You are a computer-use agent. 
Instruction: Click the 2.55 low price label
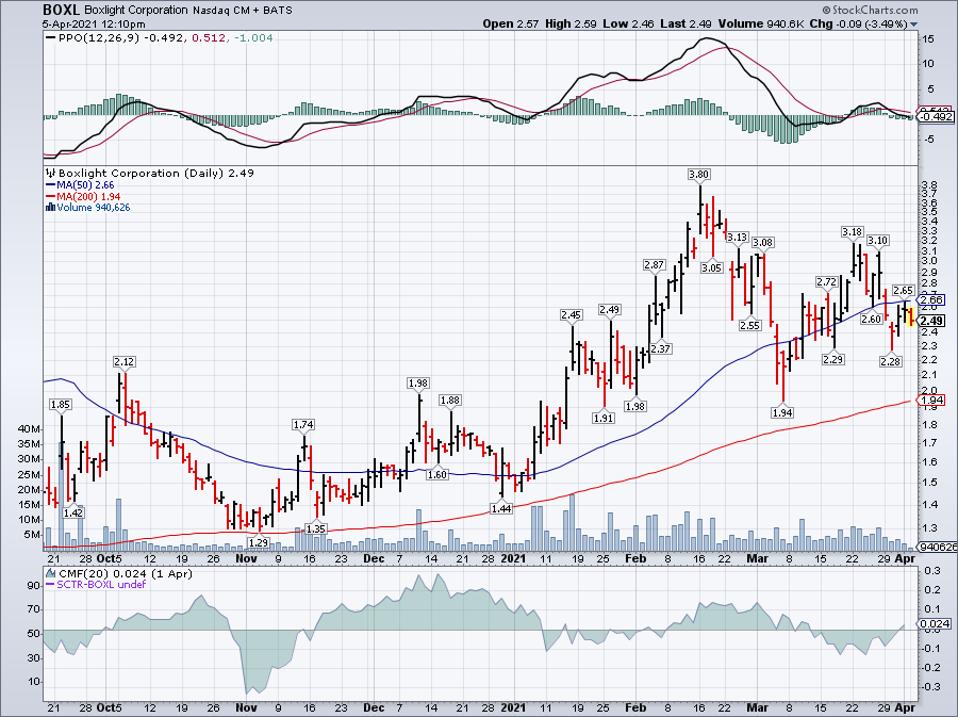(750, 325)
